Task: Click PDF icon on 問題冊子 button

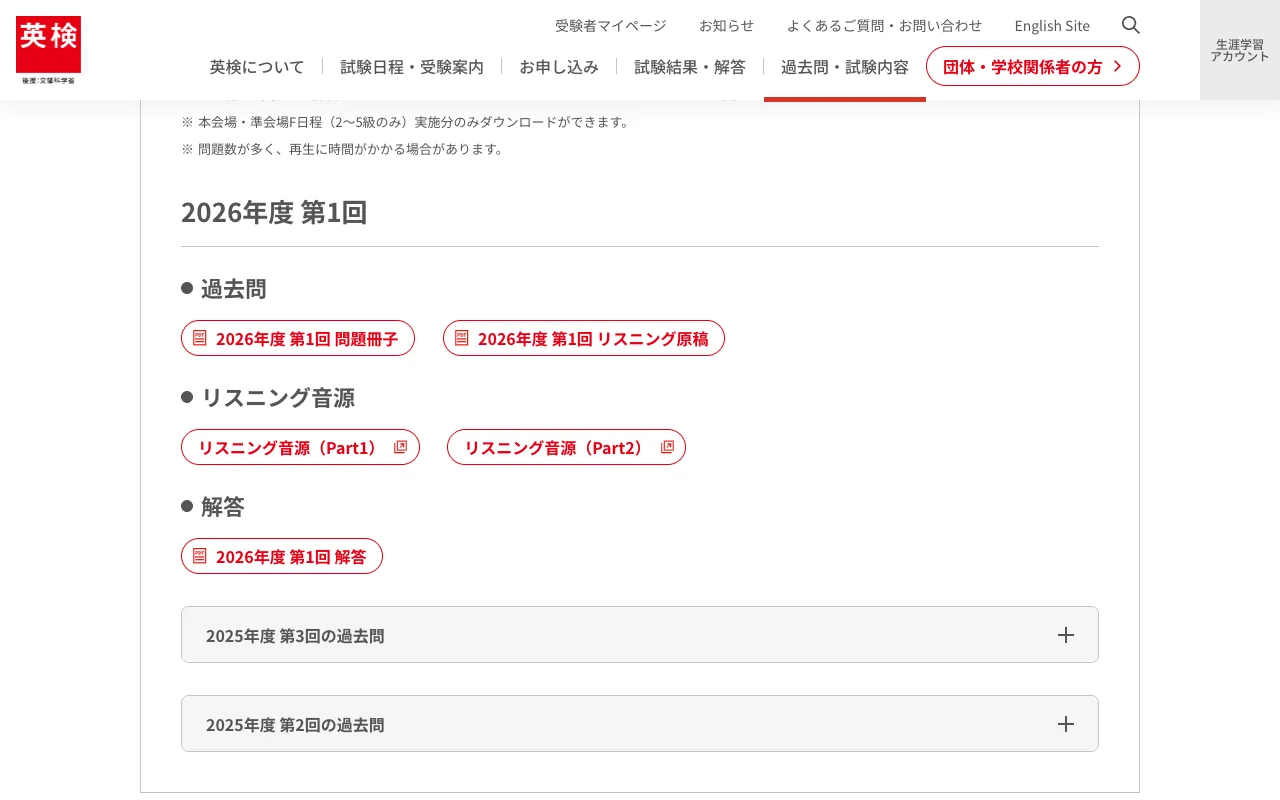Action: (199, 338)
